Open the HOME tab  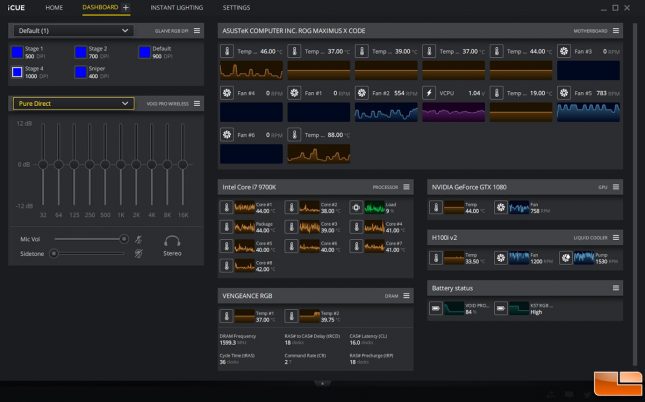click(x=54, y=7)
